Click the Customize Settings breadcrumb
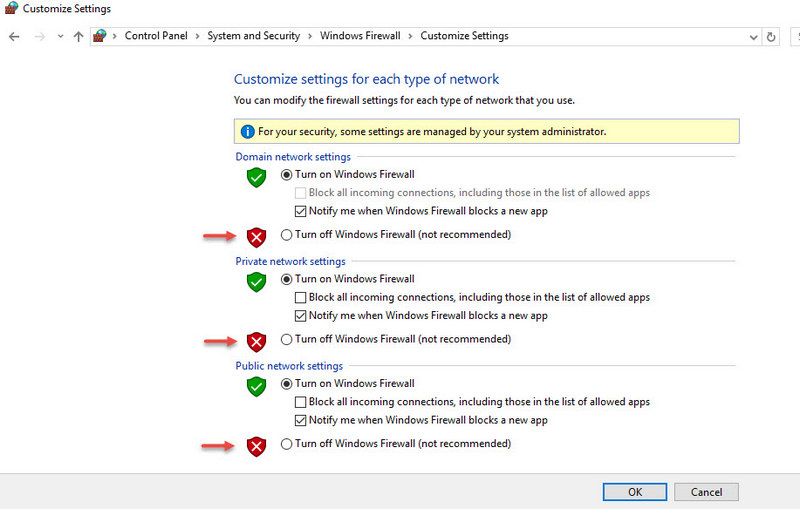The width and height of the screenshot is (800, 509). (x=464, y=36)
